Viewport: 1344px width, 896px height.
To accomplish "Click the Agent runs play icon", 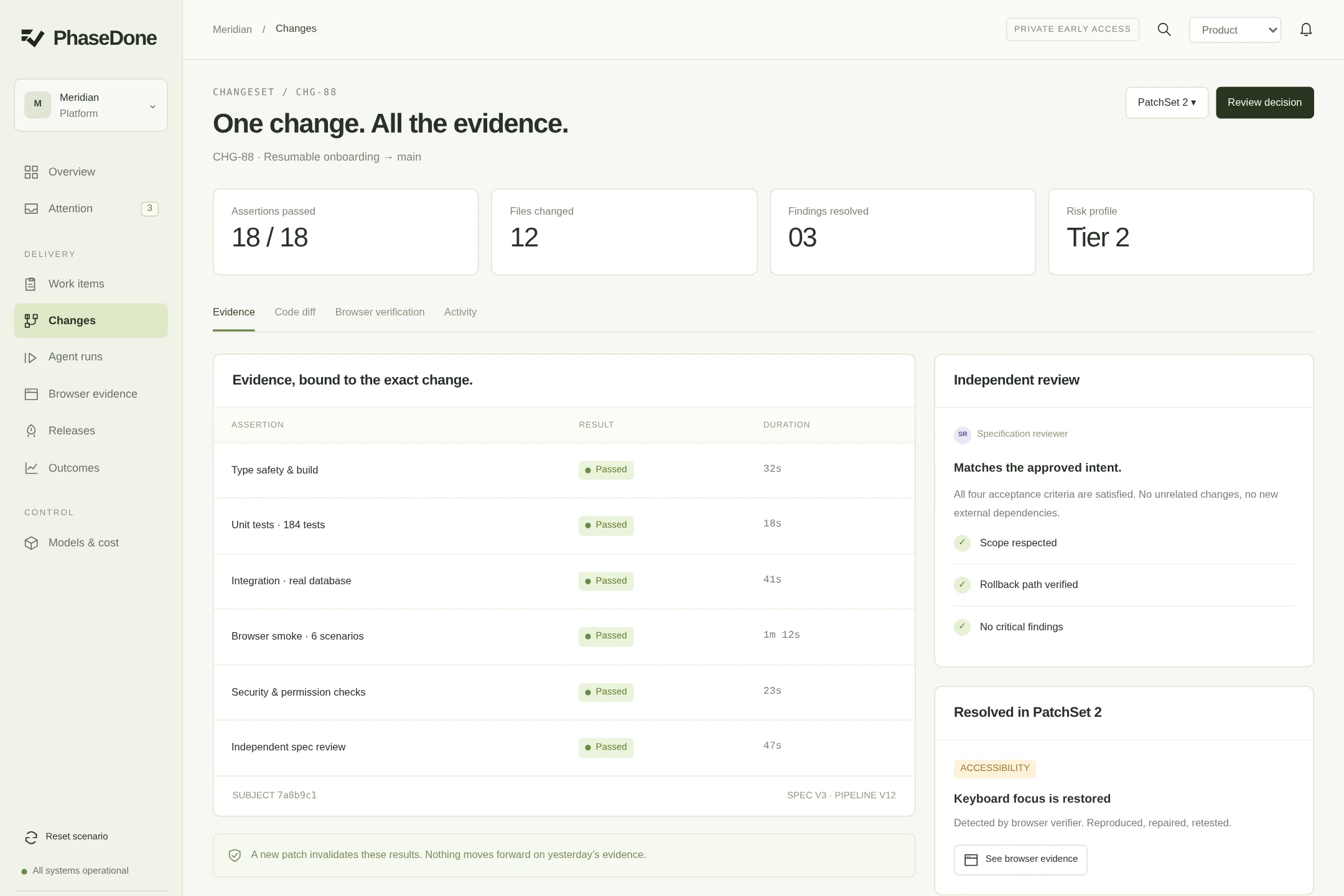I will coord(30,358).
